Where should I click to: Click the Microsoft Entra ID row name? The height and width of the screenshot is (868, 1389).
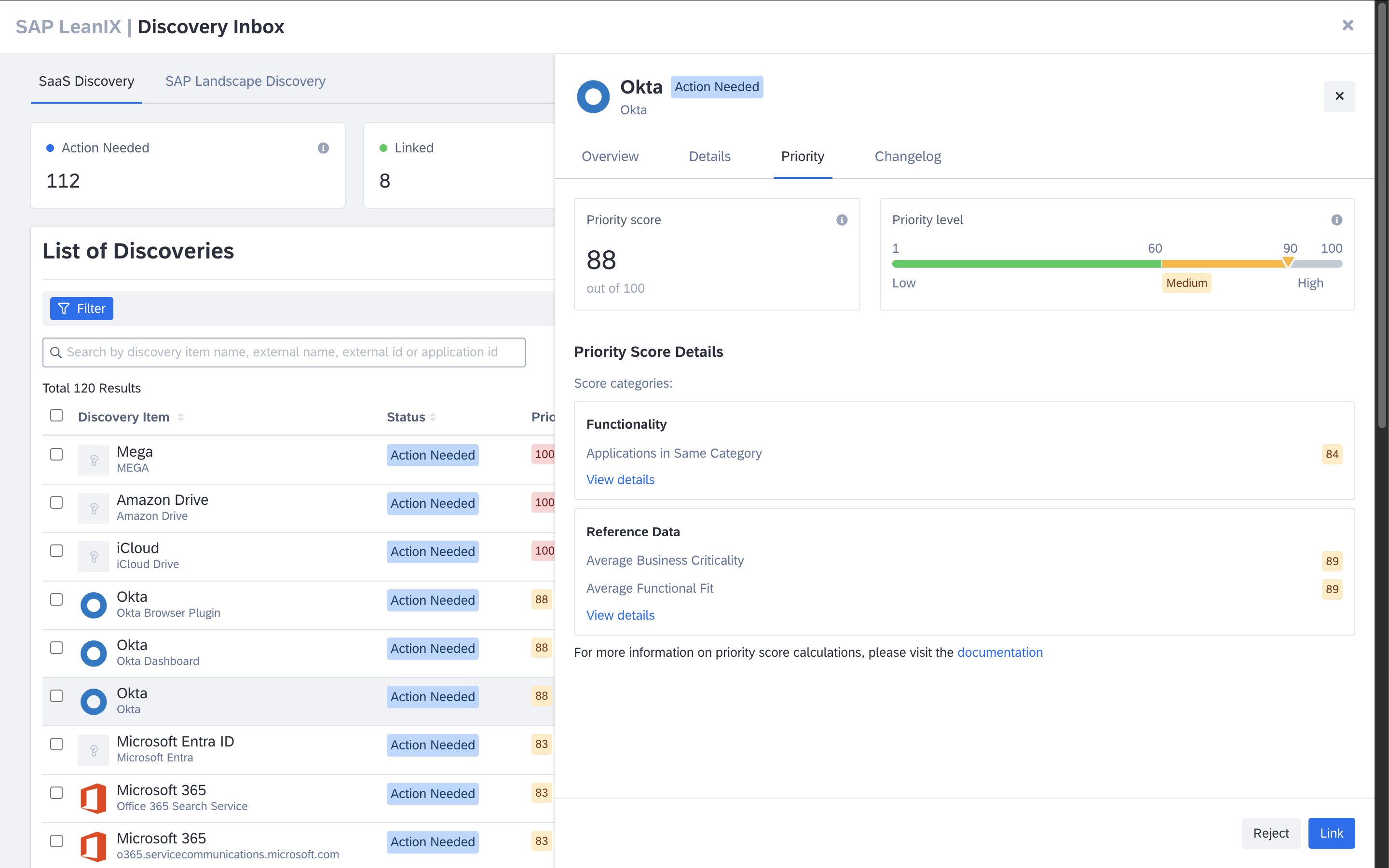[x=175, y=742]
